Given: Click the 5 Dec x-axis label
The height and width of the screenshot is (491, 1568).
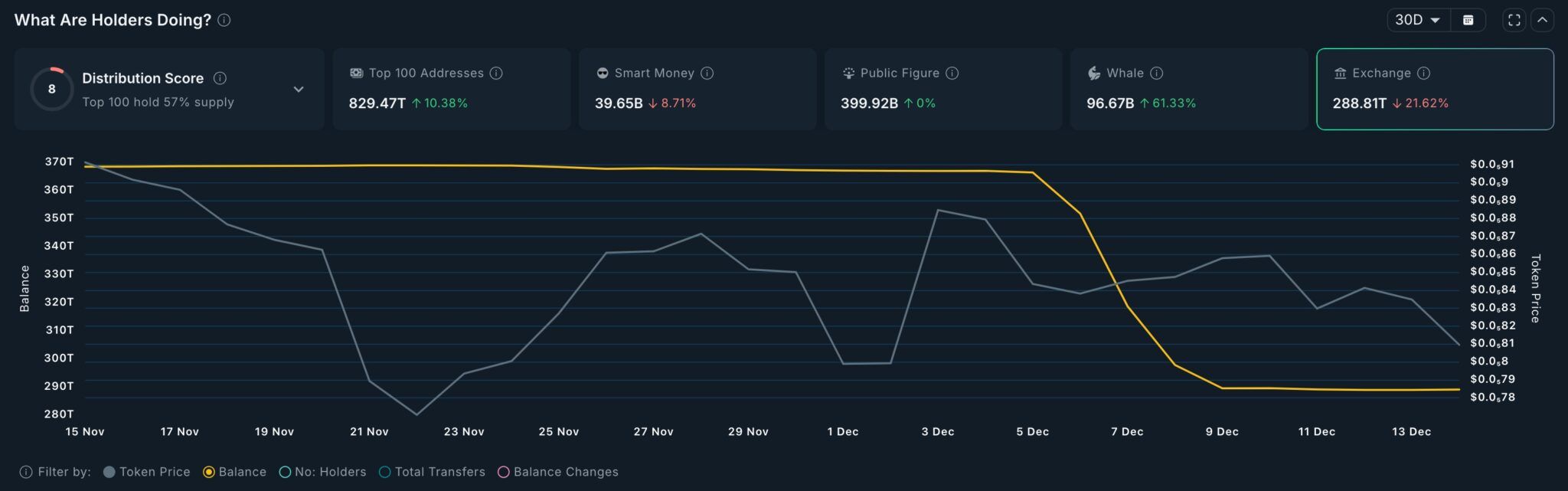Looking at the screenshot, I should (1033, 432).
